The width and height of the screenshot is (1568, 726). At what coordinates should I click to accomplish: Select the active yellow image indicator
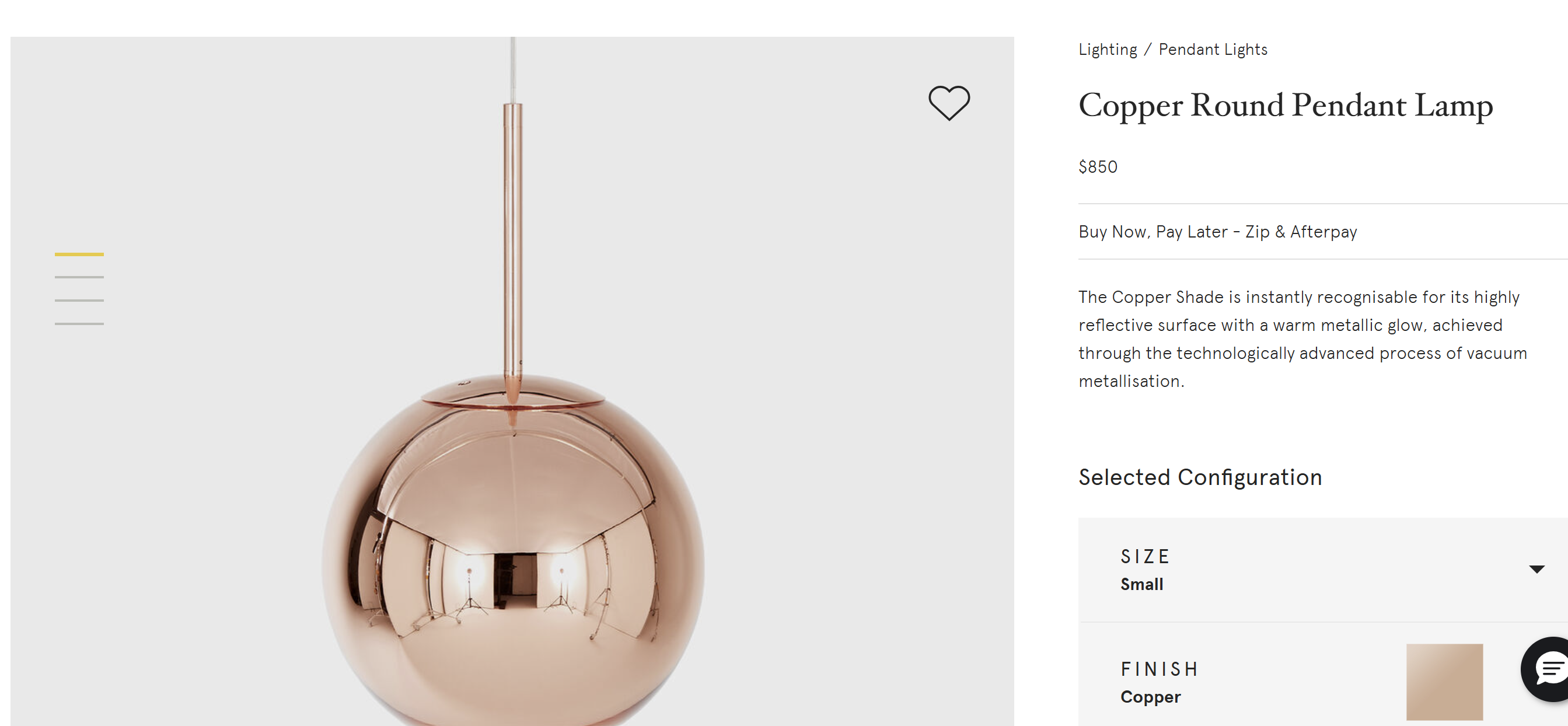coord(79,254)
